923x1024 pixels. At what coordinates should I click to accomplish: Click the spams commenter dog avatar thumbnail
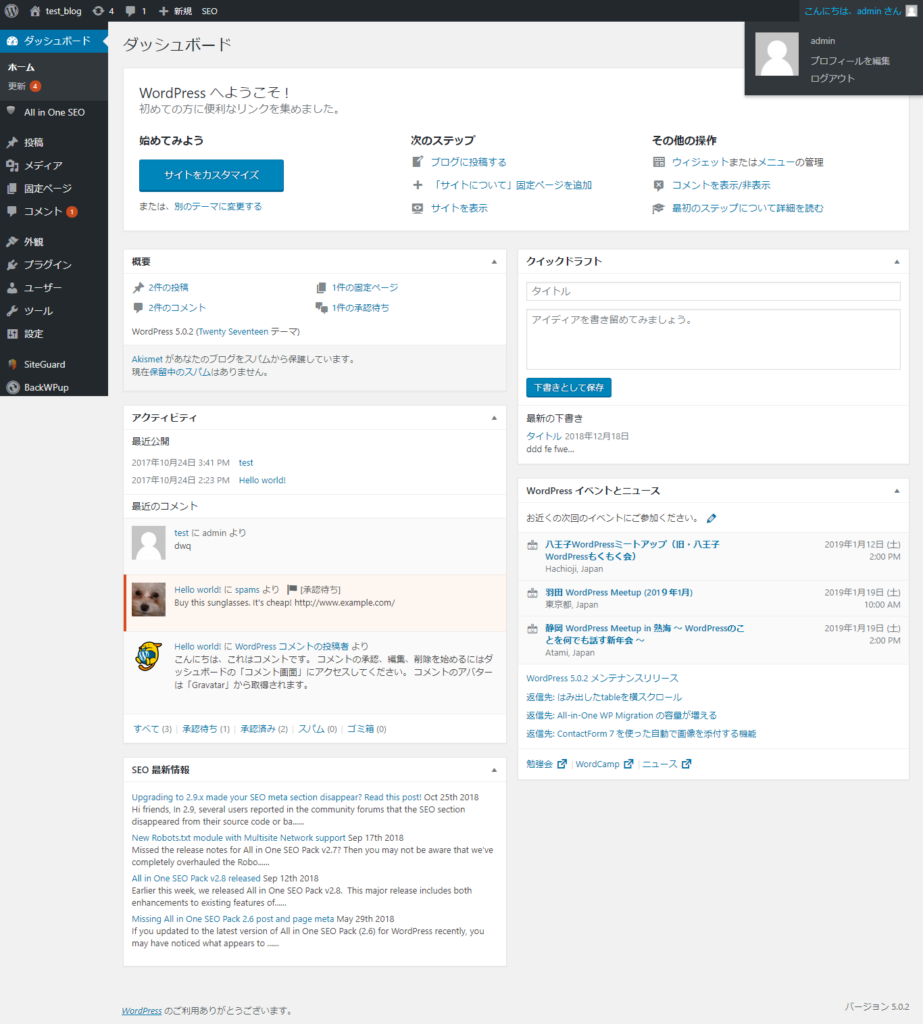149,599
